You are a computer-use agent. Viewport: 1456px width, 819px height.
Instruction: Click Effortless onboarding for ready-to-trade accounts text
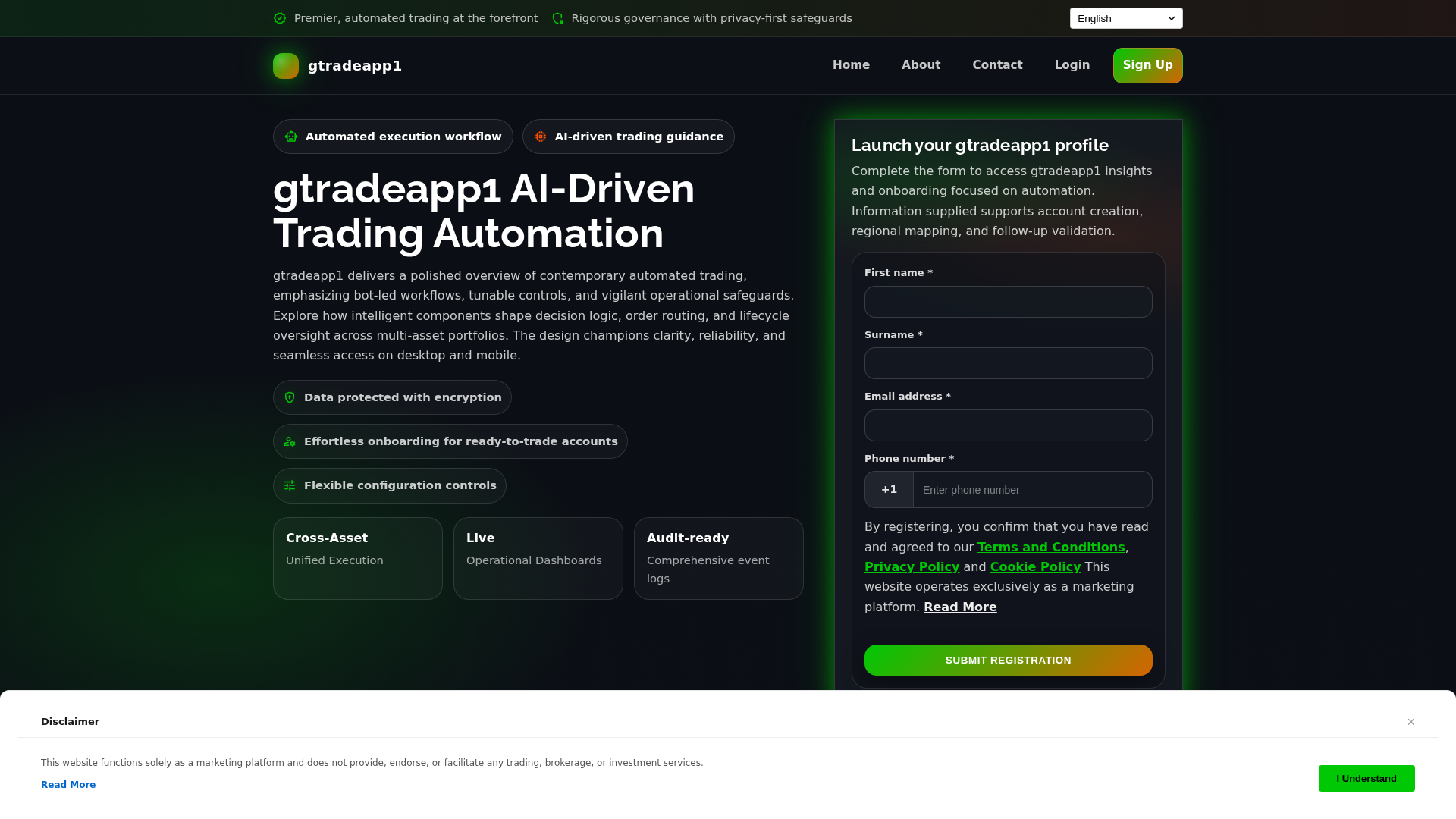pyautogui.click(x=461, y=441)
